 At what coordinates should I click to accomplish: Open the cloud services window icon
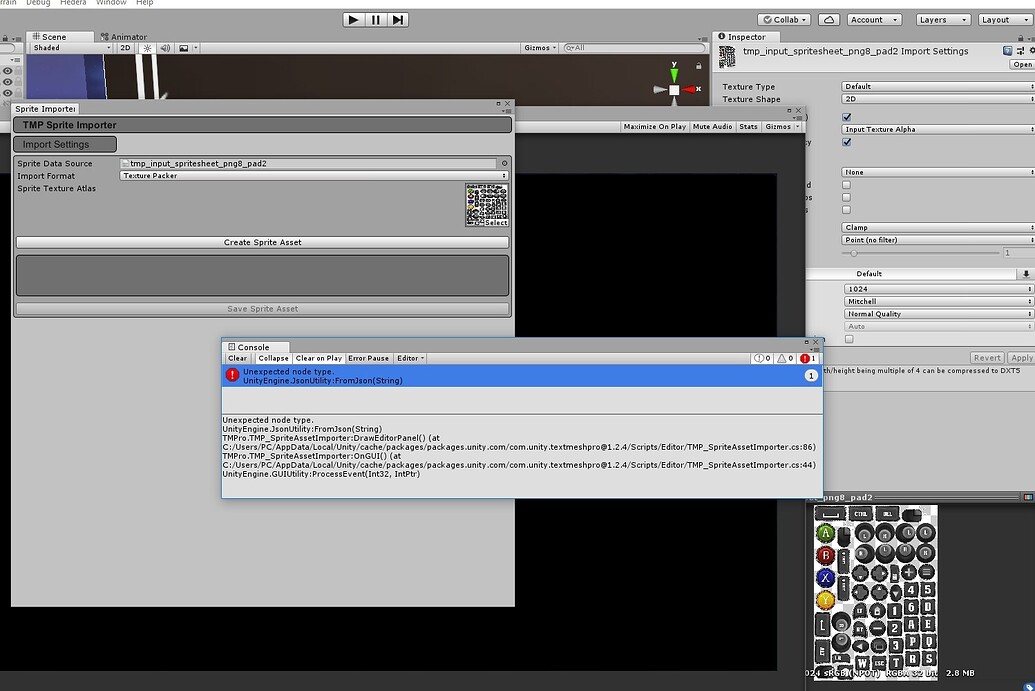tap(828, 19)
